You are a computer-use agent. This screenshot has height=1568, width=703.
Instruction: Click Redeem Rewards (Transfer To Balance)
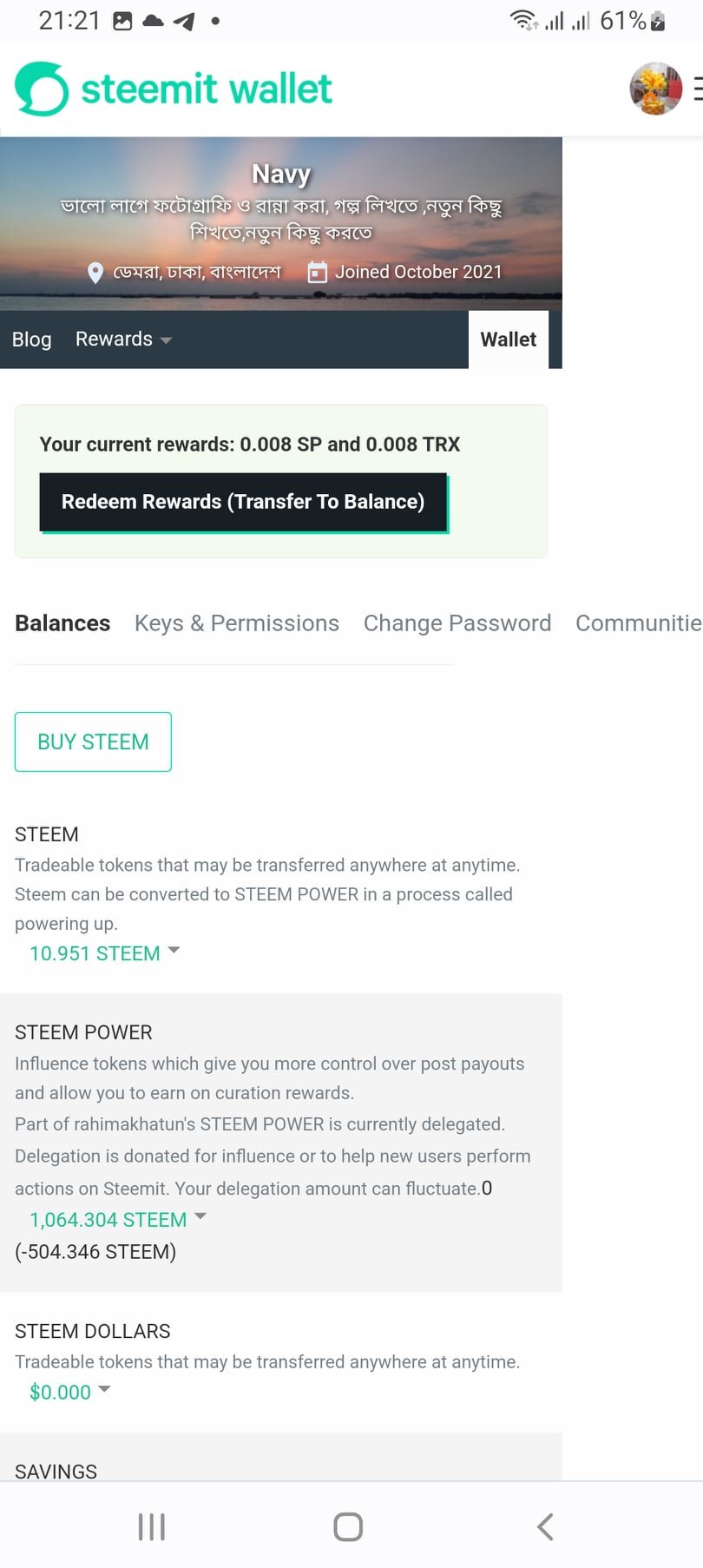(243, 502)
